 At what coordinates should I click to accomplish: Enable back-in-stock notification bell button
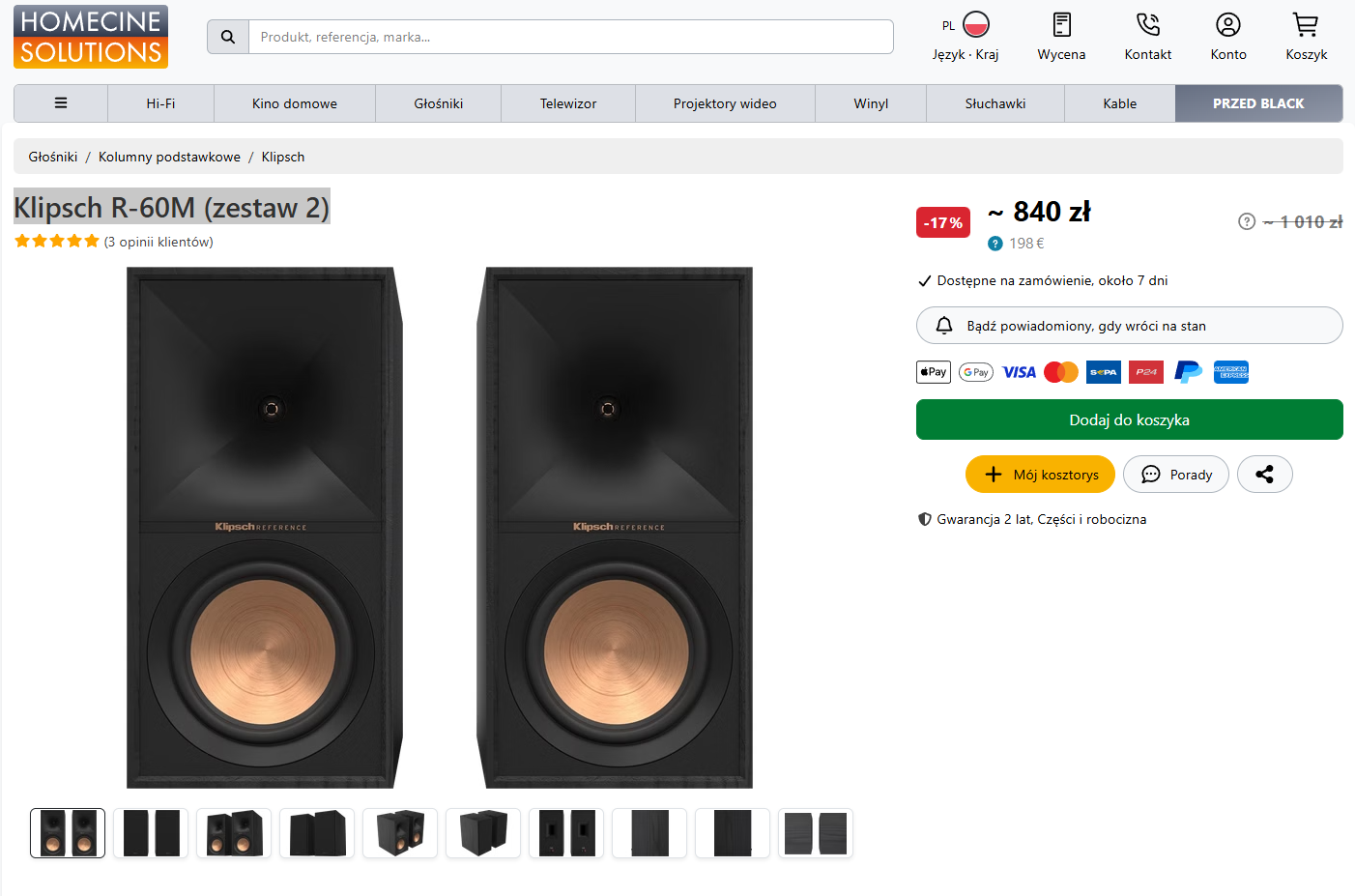click(1129, 326)
